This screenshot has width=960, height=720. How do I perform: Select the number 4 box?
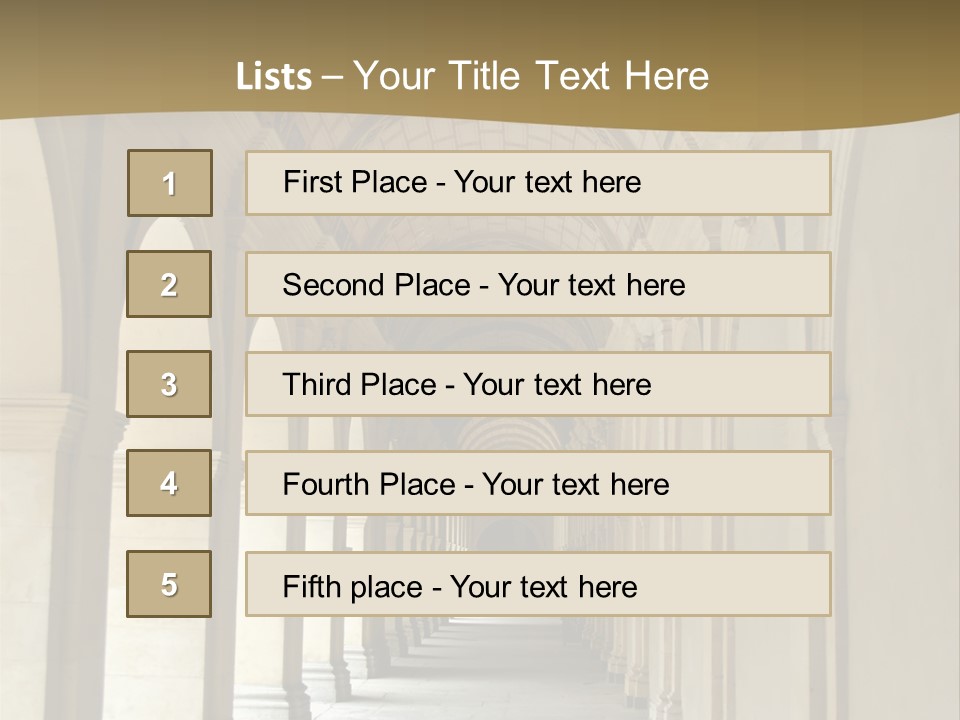(169, 483)
